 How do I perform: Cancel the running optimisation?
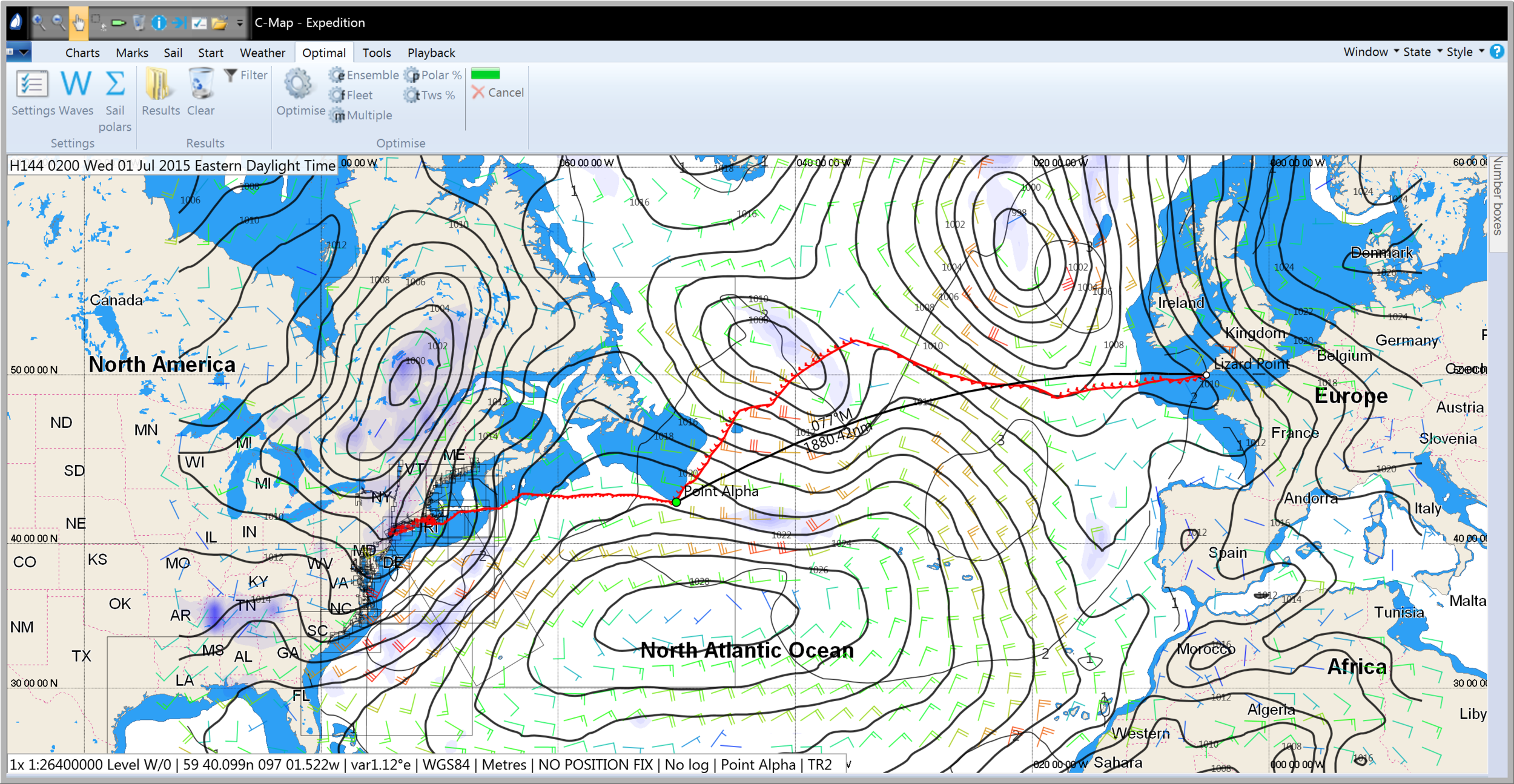(x=498, y=93)
